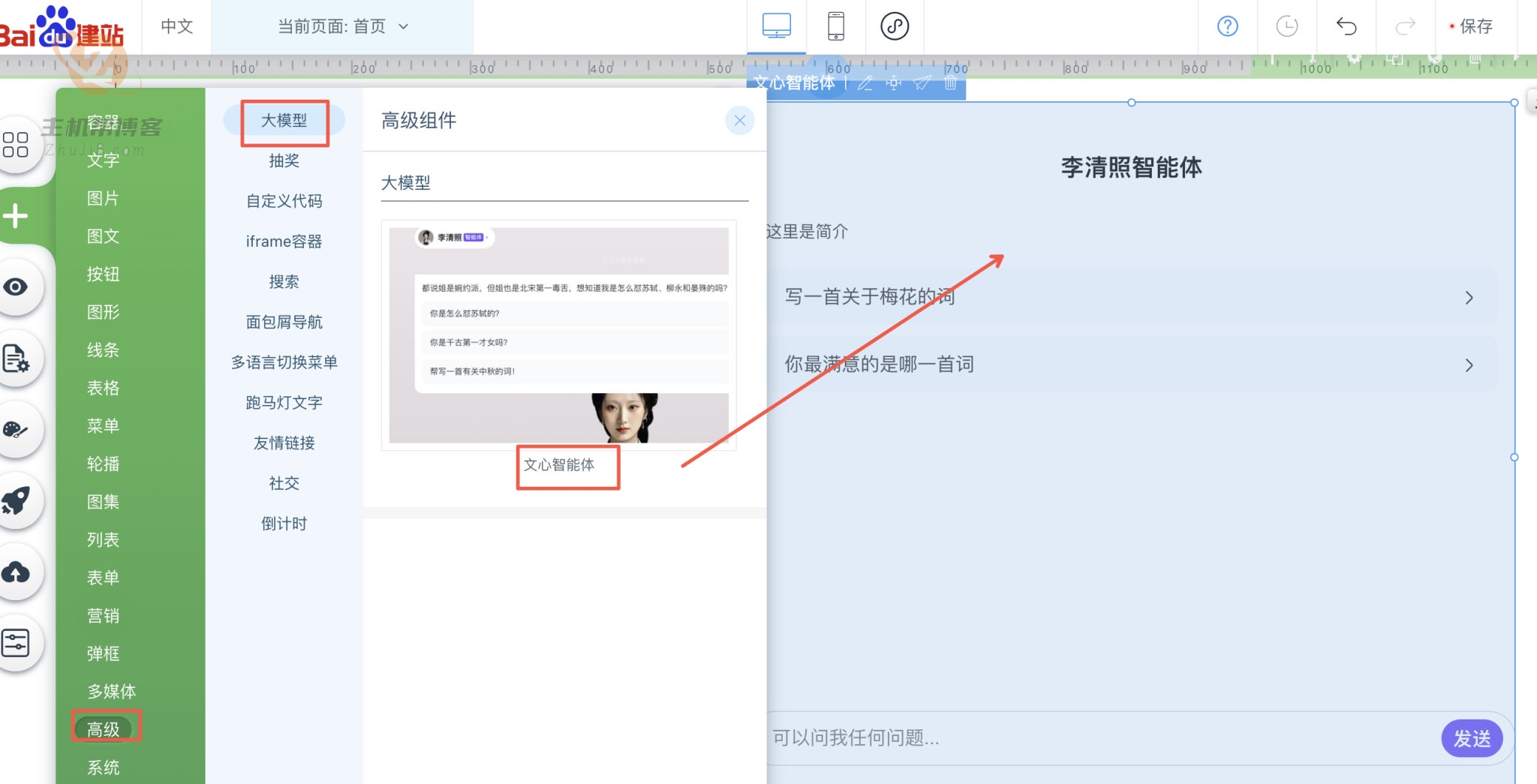Click the pencil edit icon on 文心智能体 toolbar
This screenshot has height=784, width=1537.
[x=865, y=83]
